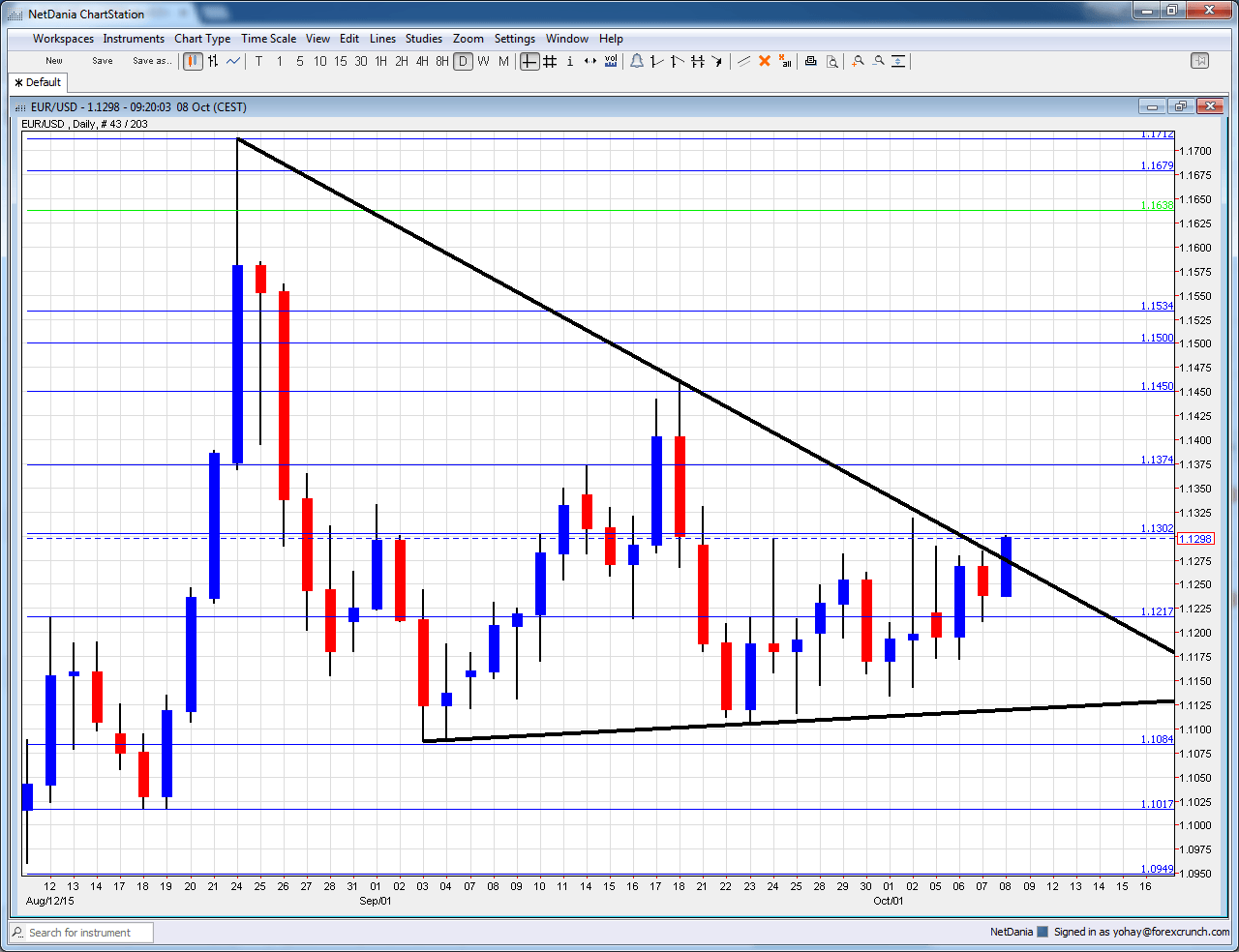This screenshot has height=952, width=1239.
Task: Expand the Studies menu
Action: pyautogui.click(x=424, y=39)
